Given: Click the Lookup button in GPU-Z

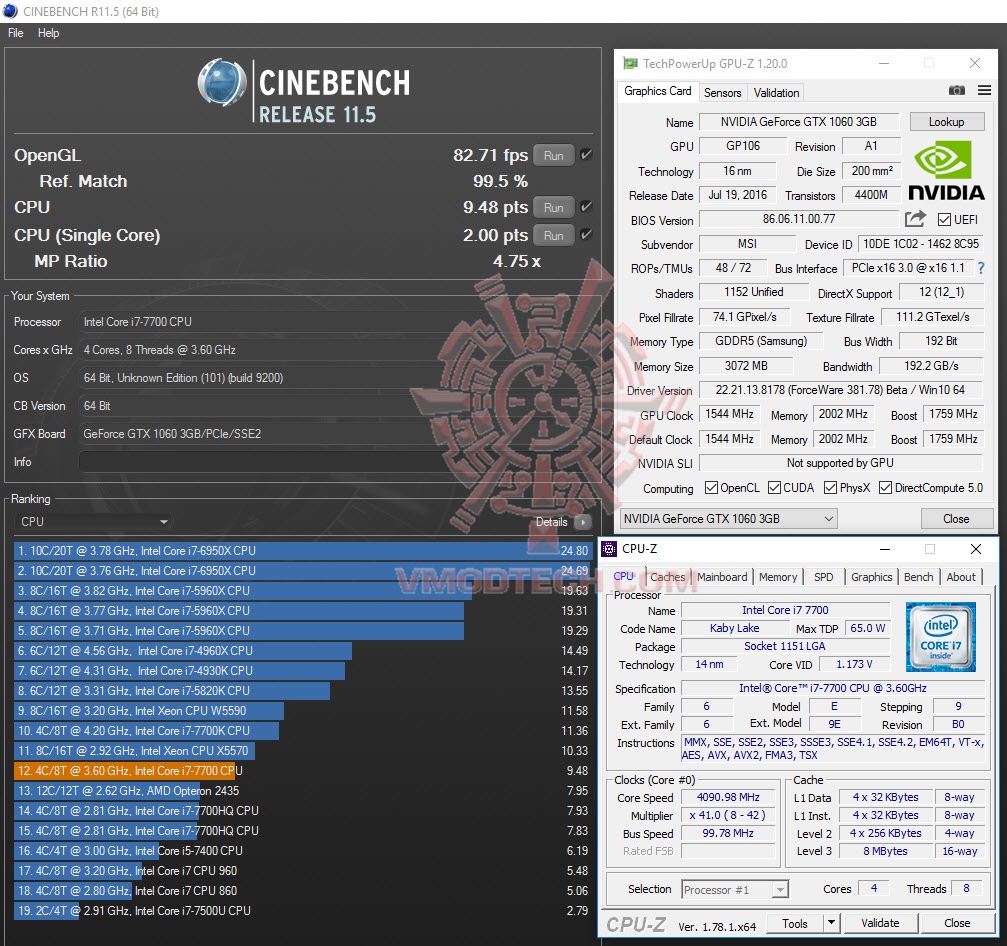Looking at the screenshot, I should [946, 121].
